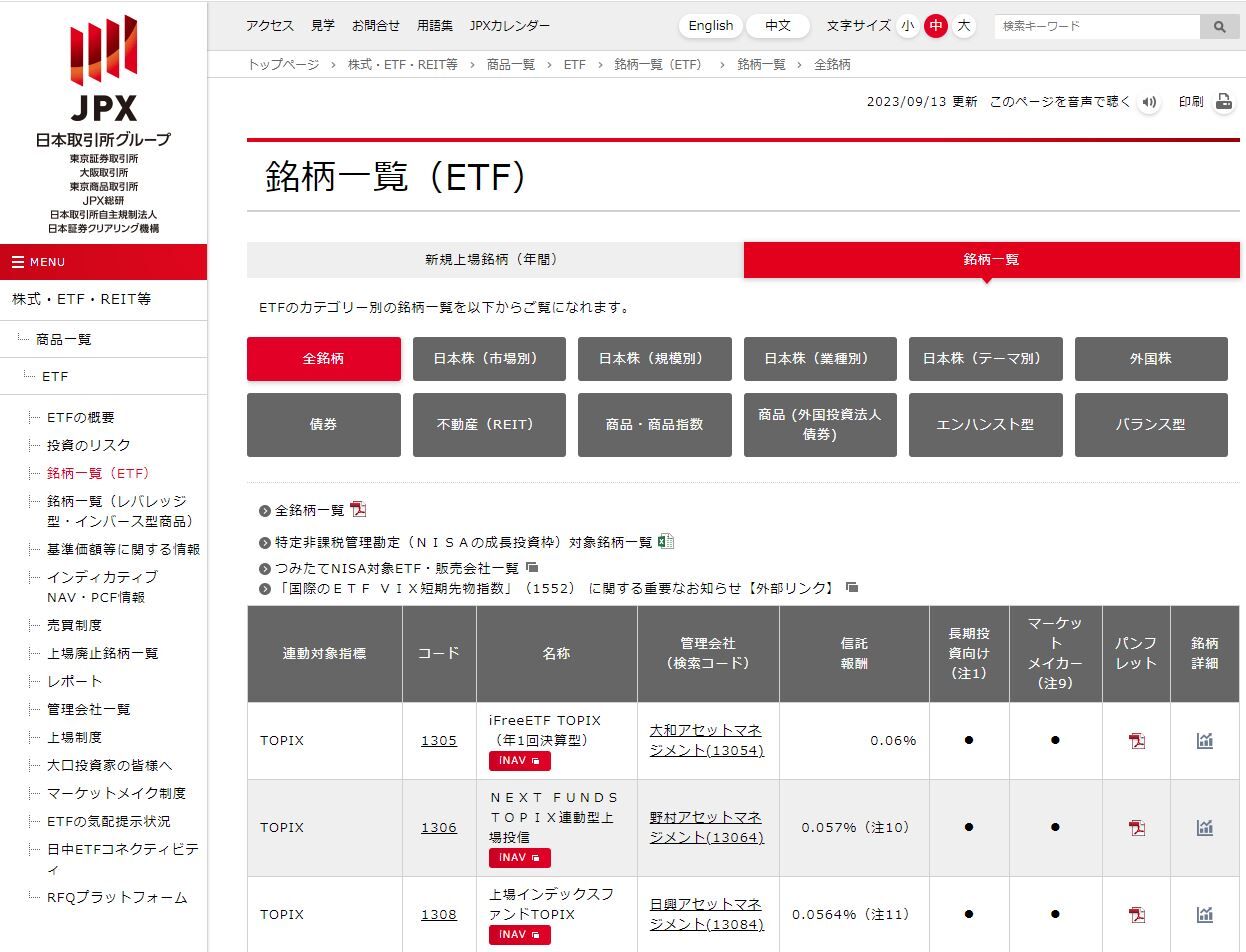Open the red MENU hamburger

103,262
